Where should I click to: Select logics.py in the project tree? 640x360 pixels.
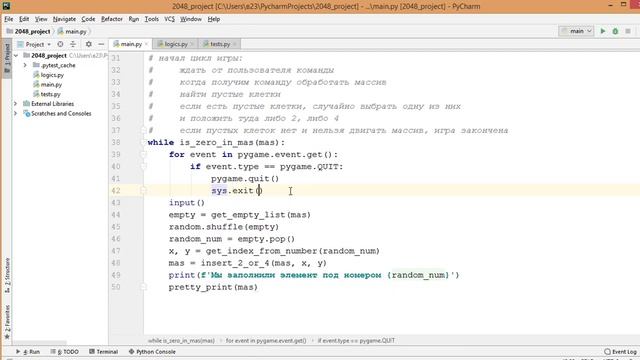[52, 75]
